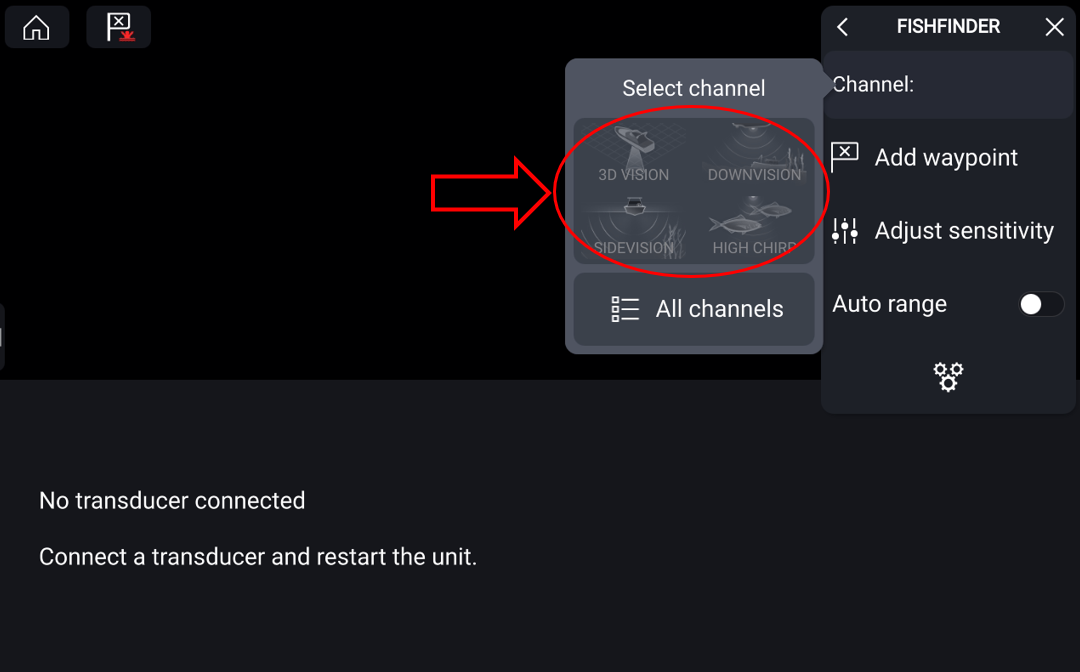
Task: Expand the left edge side handle
Action: (2, 337)
